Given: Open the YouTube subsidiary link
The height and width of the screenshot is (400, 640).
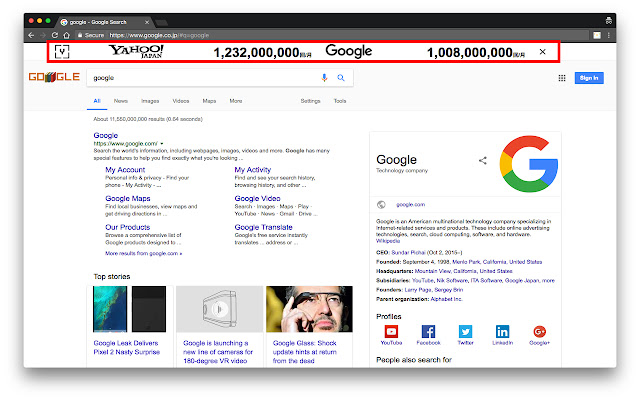Looking at the screenshot, I should 423,280.
